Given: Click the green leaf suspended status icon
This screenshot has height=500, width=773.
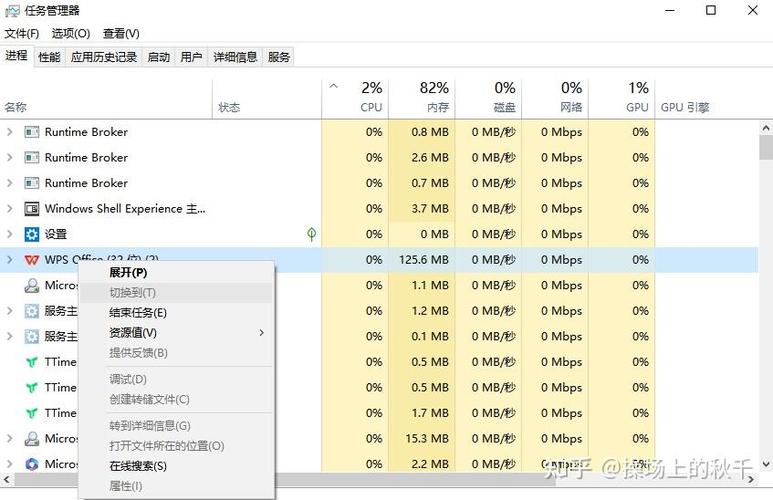Looking at the screenshot, I should (x=311, y=234).
